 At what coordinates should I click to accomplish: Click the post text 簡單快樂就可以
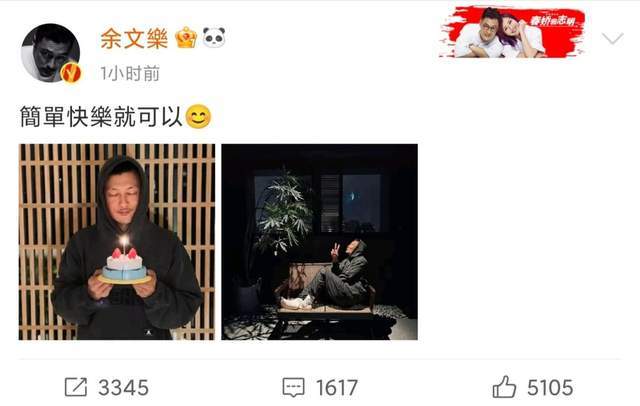pyautogui.click(x=101, y=117)
